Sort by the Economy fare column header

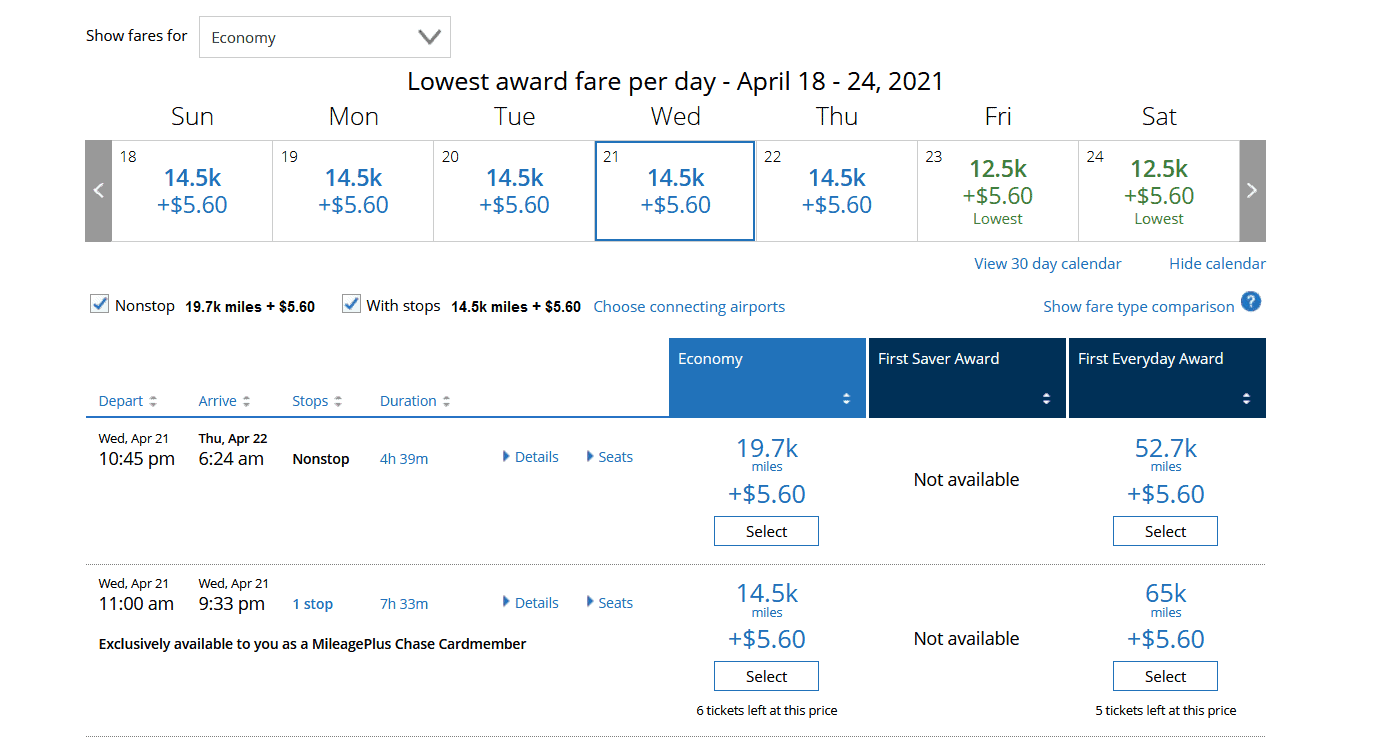click(x=767, y=378)
